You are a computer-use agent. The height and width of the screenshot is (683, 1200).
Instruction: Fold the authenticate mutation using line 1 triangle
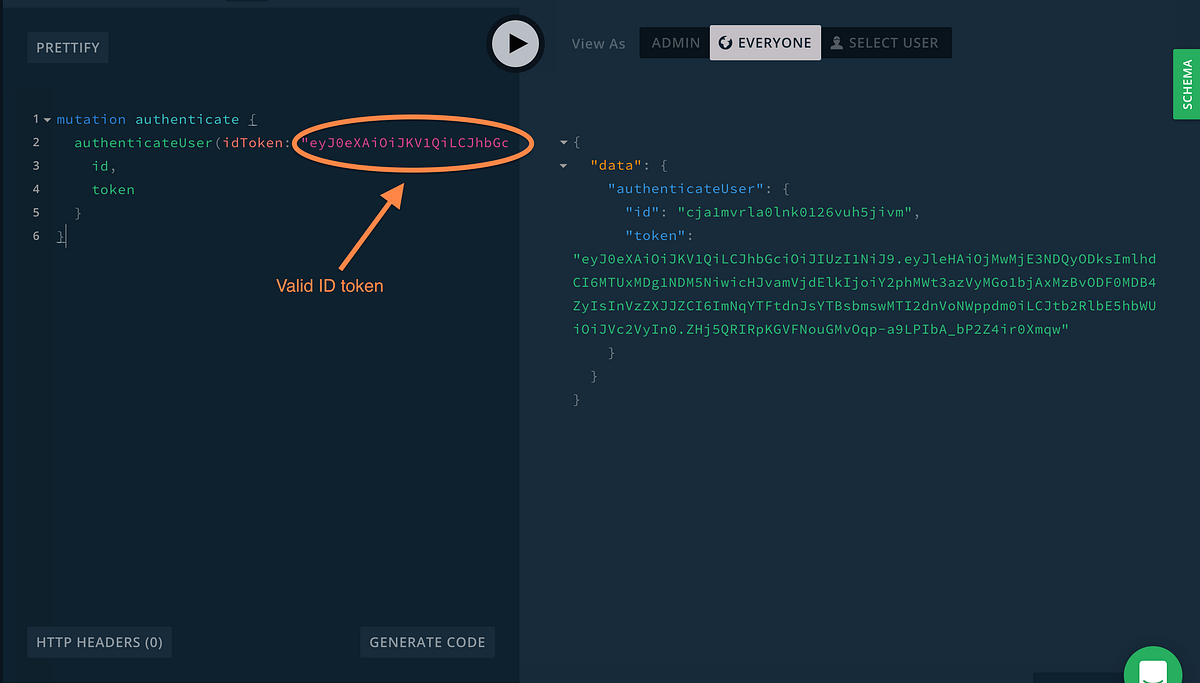[x=47, y=119]
